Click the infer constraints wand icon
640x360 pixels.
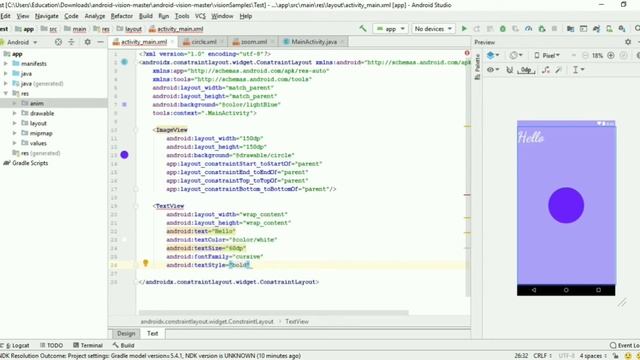tap(559, 70)
